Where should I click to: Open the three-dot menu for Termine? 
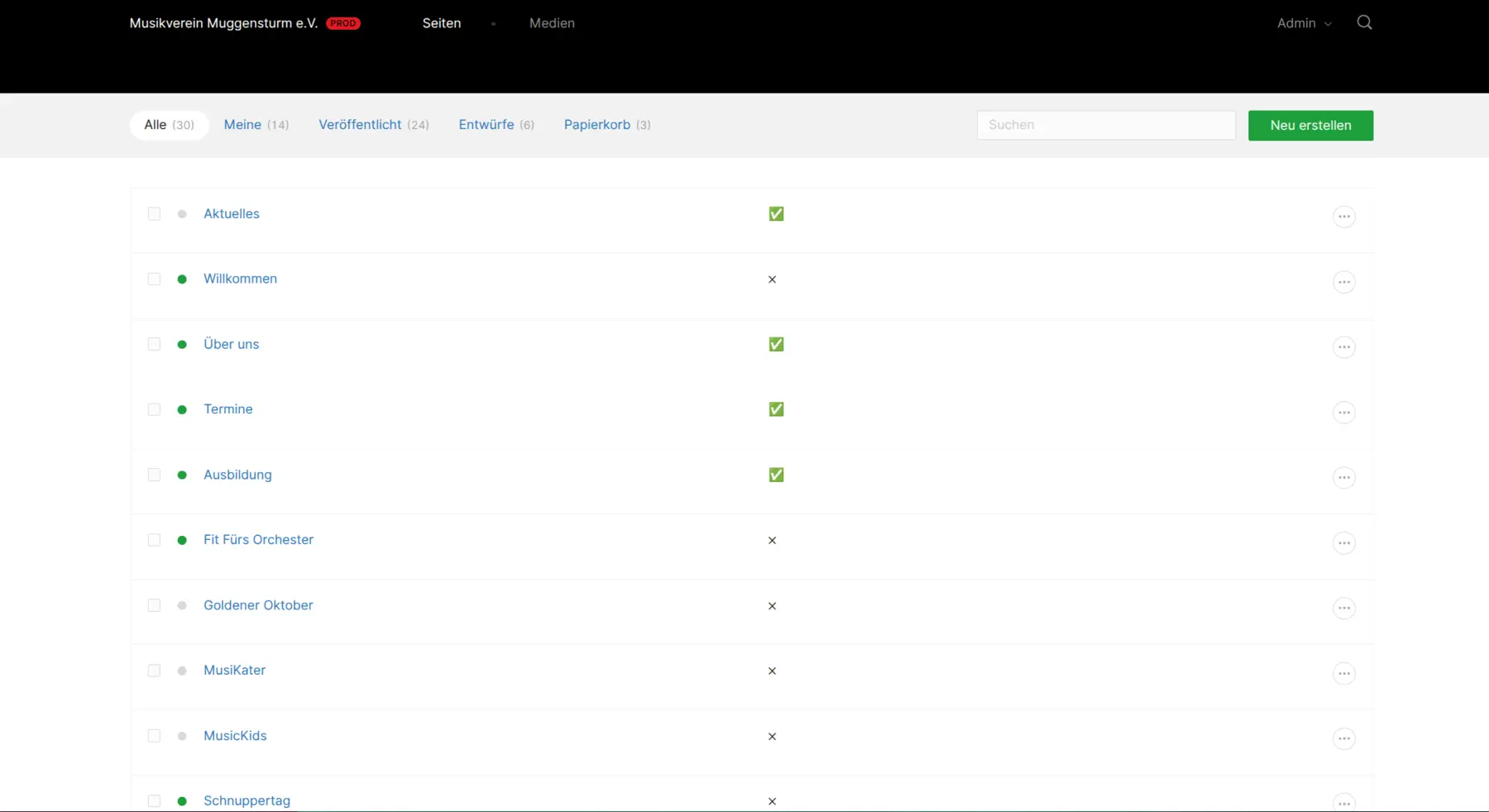pos(1344,413)
